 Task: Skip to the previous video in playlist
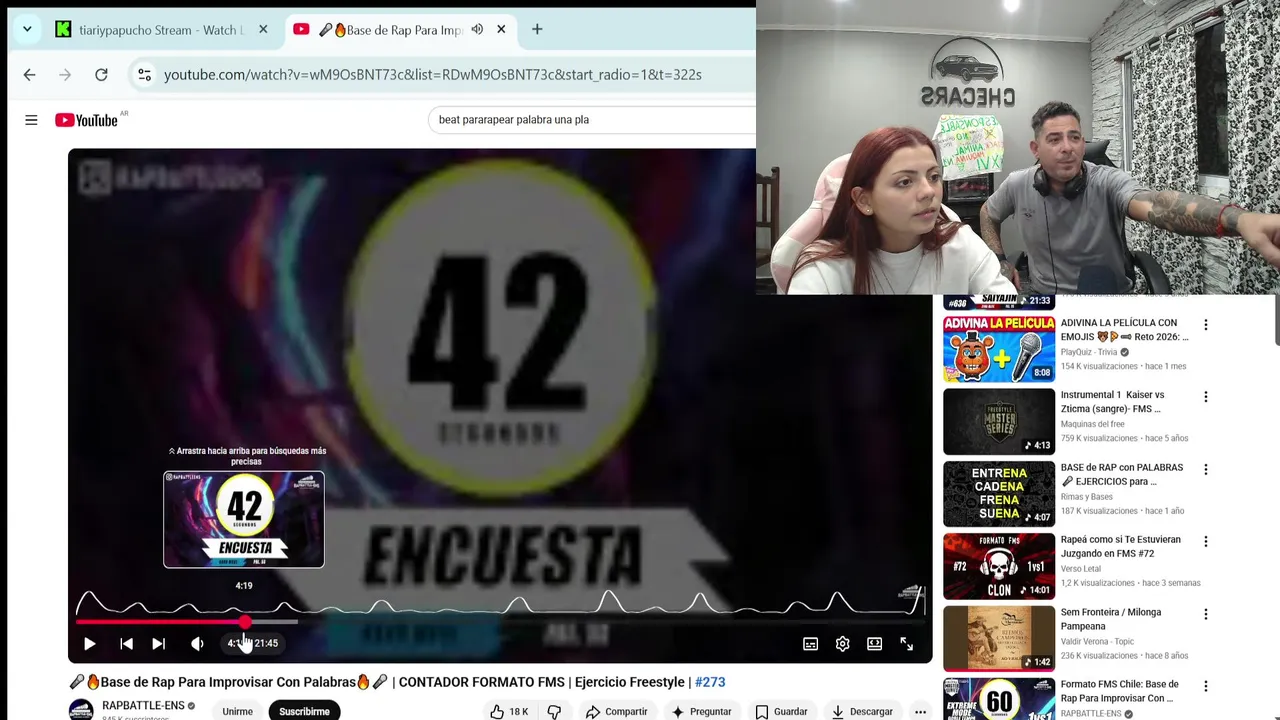[126, 644]
